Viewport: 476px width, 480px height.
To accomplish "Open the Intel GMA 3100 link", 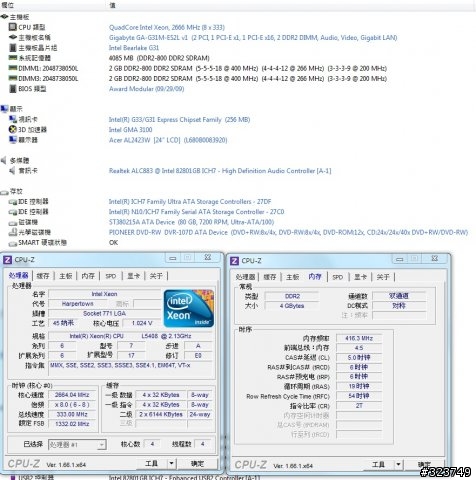I will click(130, 130).
